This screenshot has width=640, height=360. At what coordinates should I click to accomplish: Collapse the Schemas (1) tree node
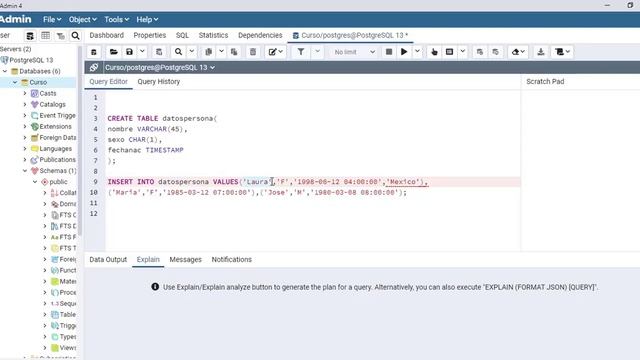point(25,171)
